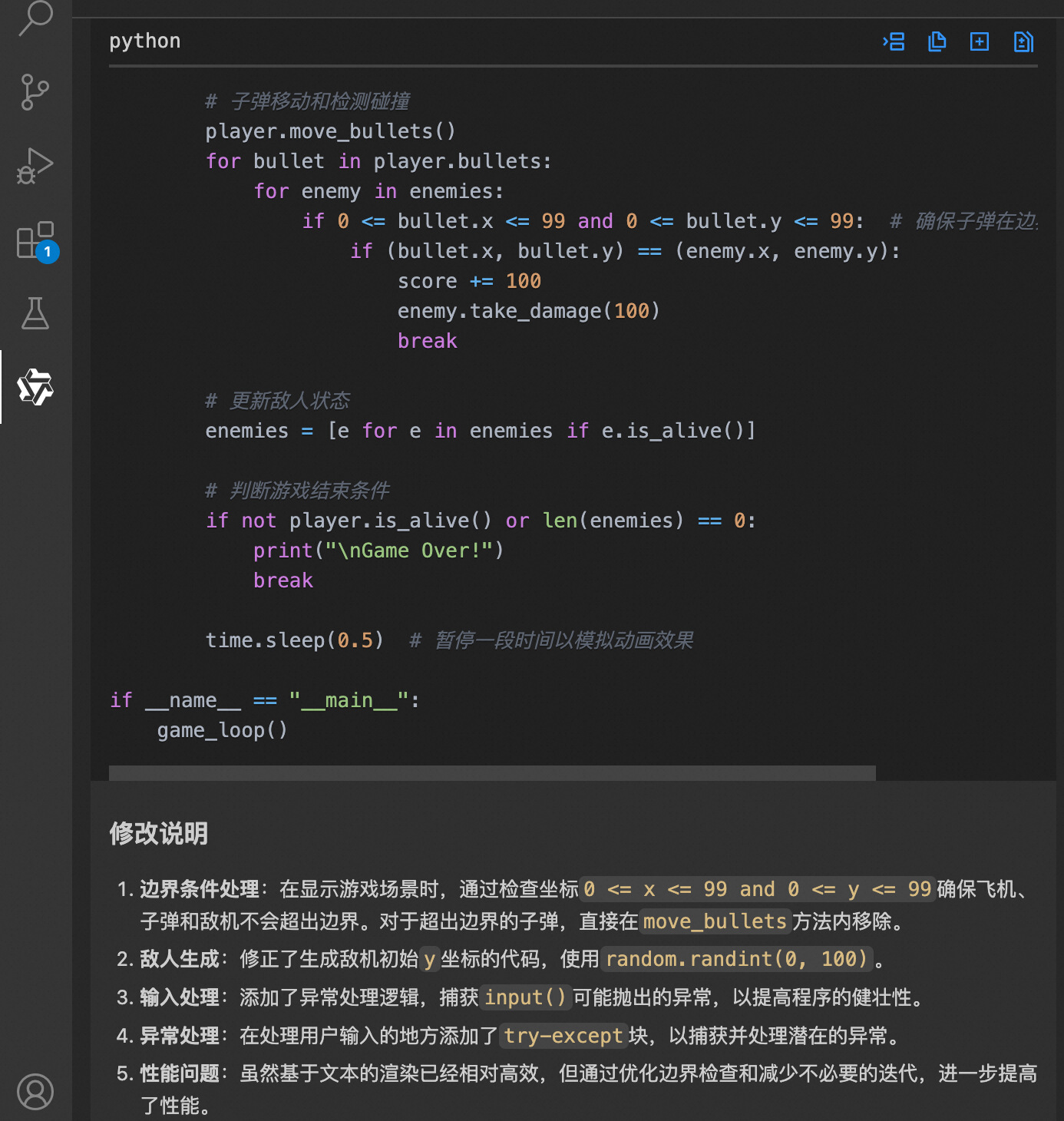Open diff view for the code block
The height and width of the screenshot is (1121, 1064).
pyautogui.click(x=1023, y=41)
